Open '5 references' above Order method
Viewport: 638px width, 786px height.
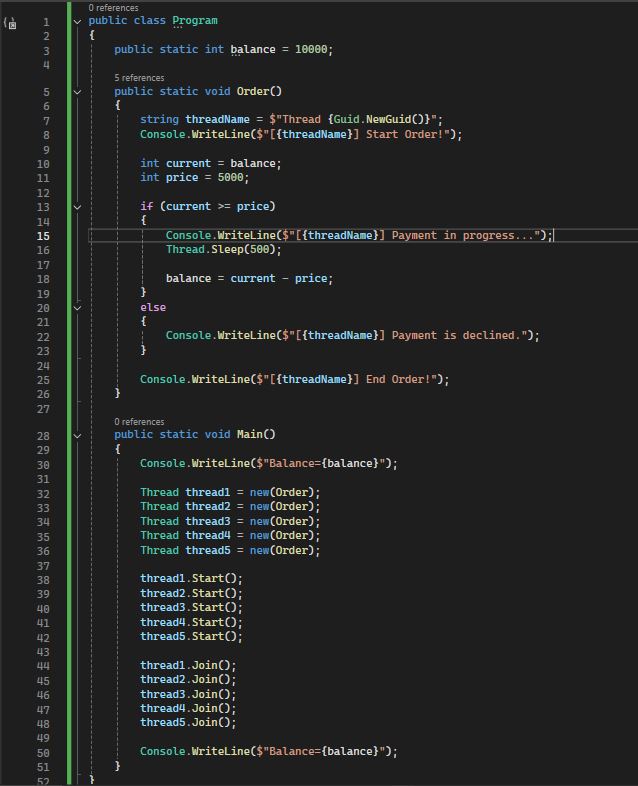point(139,78)
